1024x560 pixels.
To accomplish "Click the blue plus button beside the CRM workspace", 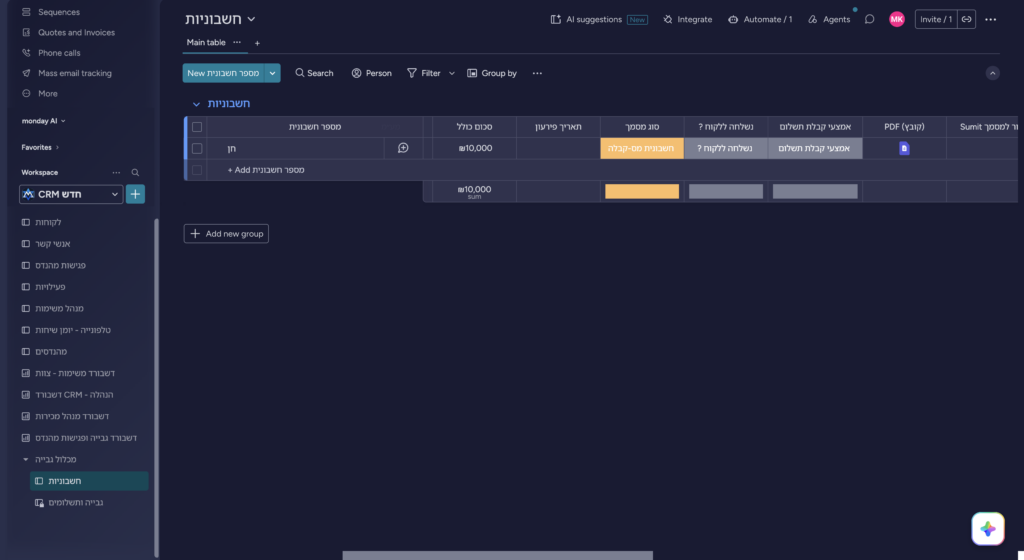I will coord(135,194).
